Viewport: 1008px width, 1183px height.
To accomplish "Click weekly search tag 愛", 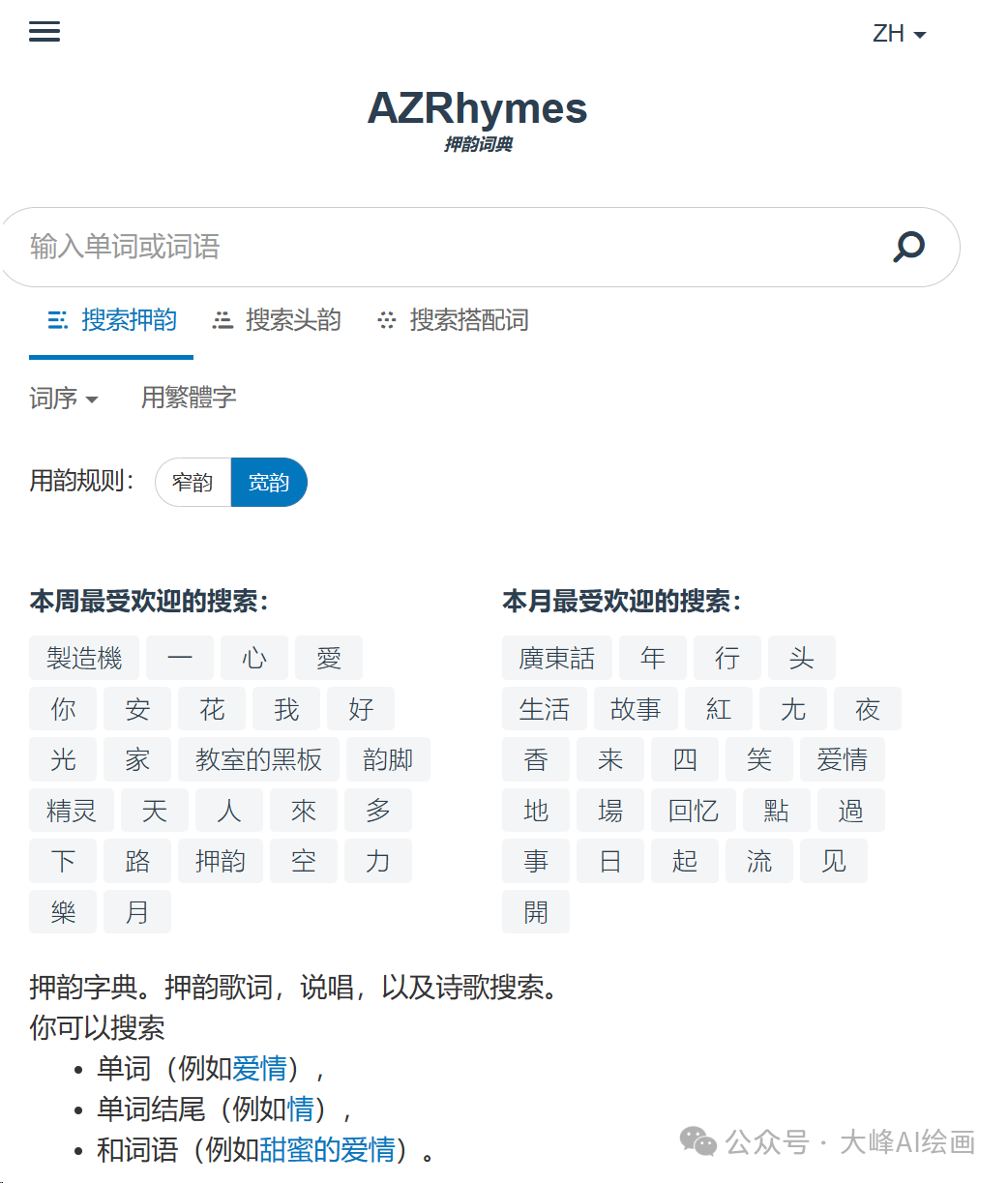I will pyautogui.click(x=329, y=659).
